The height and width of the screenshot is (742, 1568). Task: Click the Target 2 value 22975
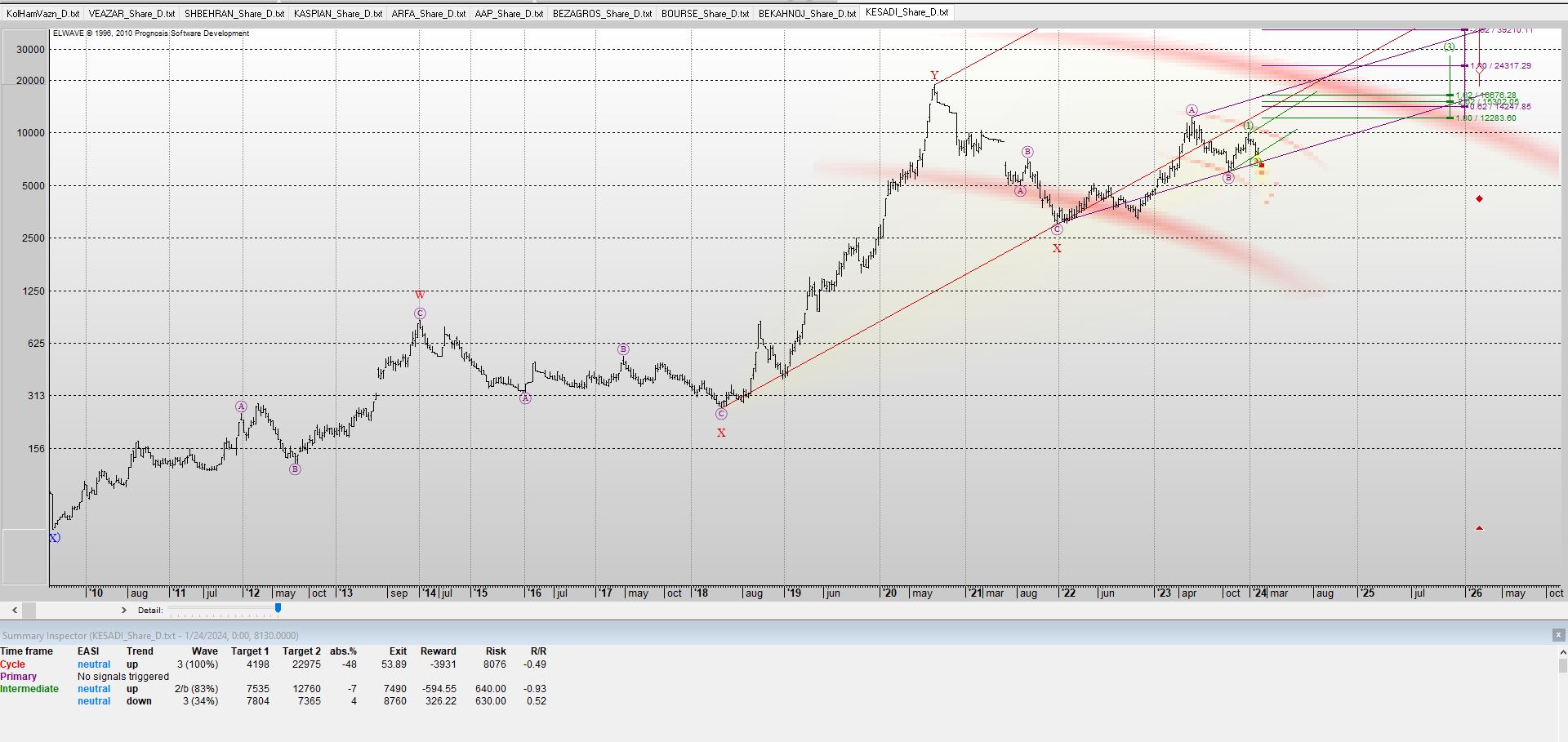(x=307, y=664)
